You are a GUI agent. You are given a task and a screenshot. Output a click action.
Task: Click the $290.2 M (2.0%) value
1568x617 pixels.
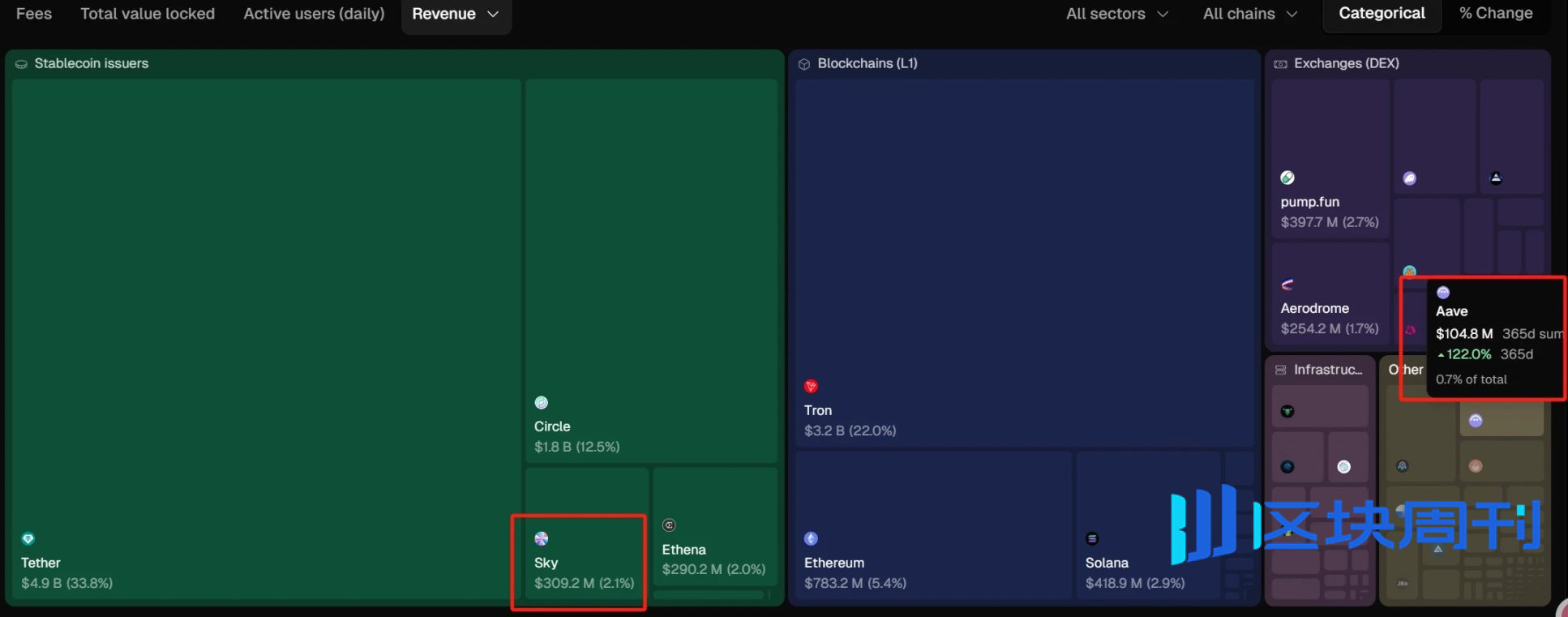point(713,569)
